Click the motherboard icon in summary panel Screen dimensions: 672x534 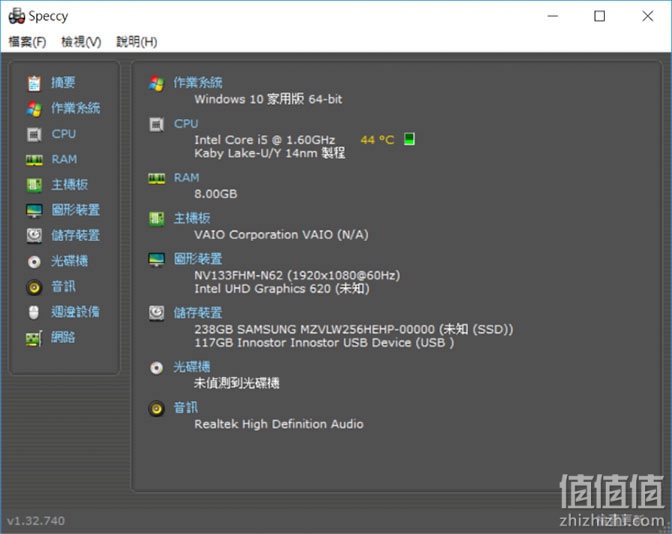tap(156, 219)
